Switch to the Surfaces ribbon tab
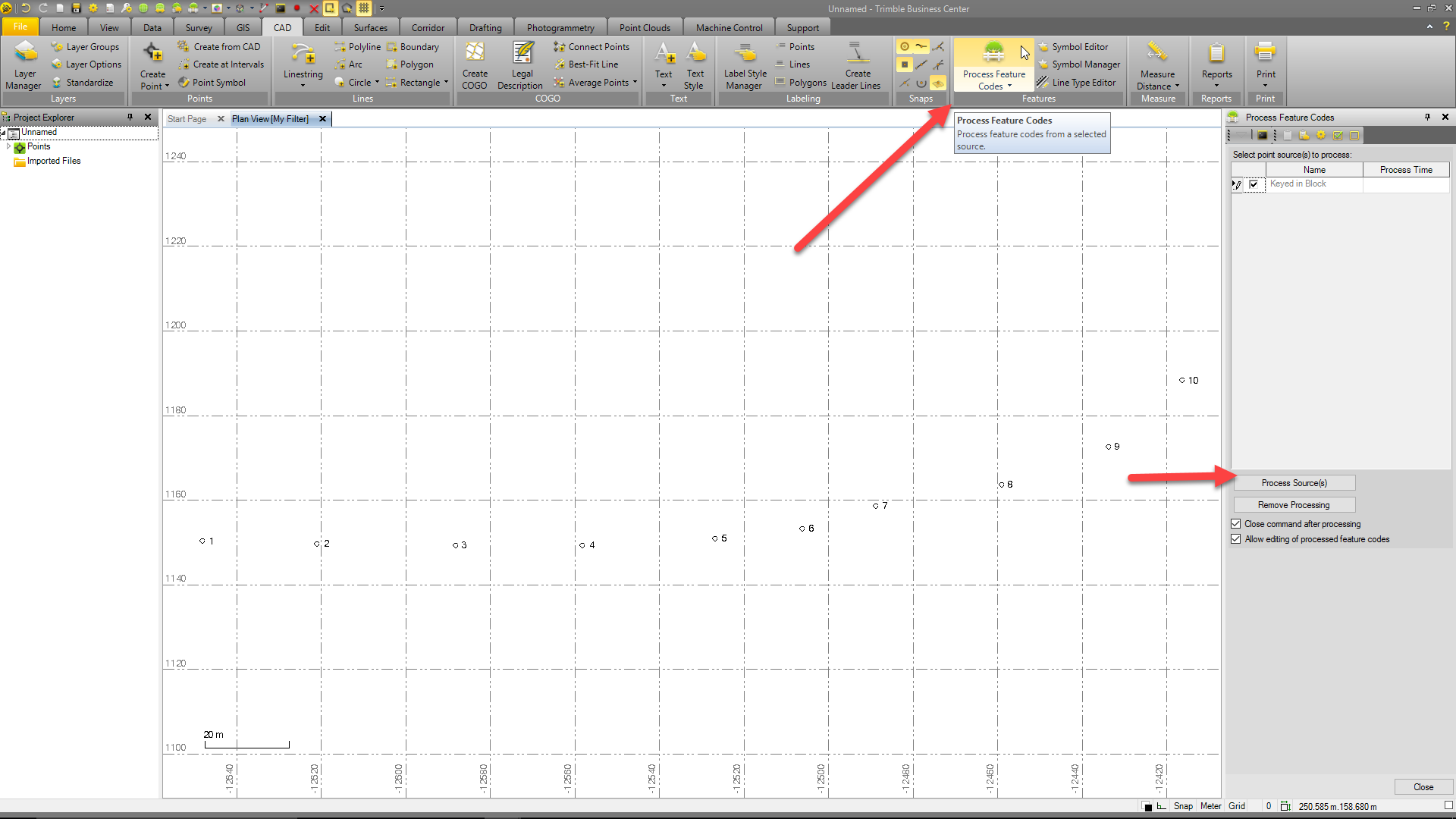The width and height of the screenshot is (1456, 819). (370, 27)
